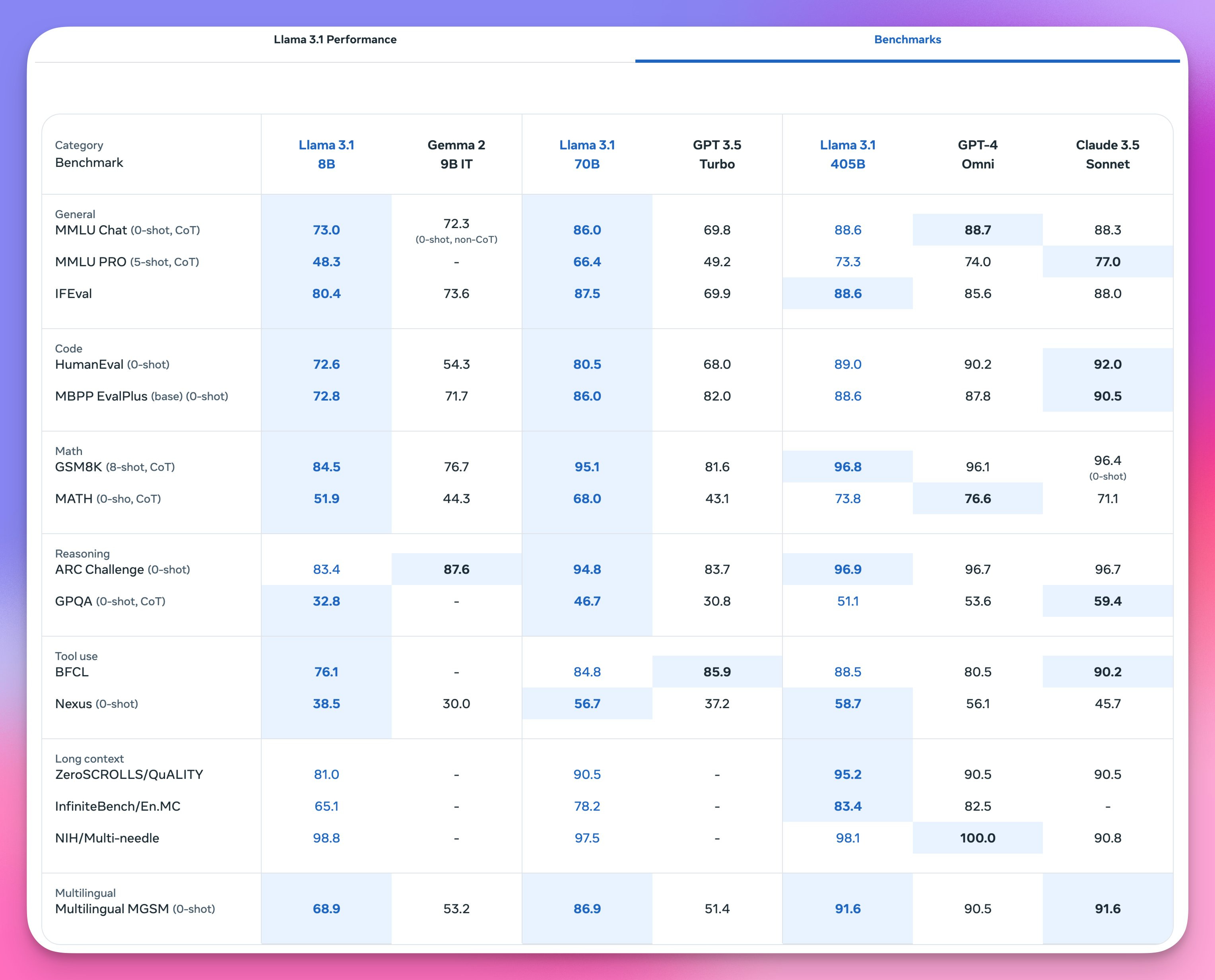Click the GPT 3.5 Turbo column header
This screenshot has height=980, width=1215.
click(x=717, y=154)
